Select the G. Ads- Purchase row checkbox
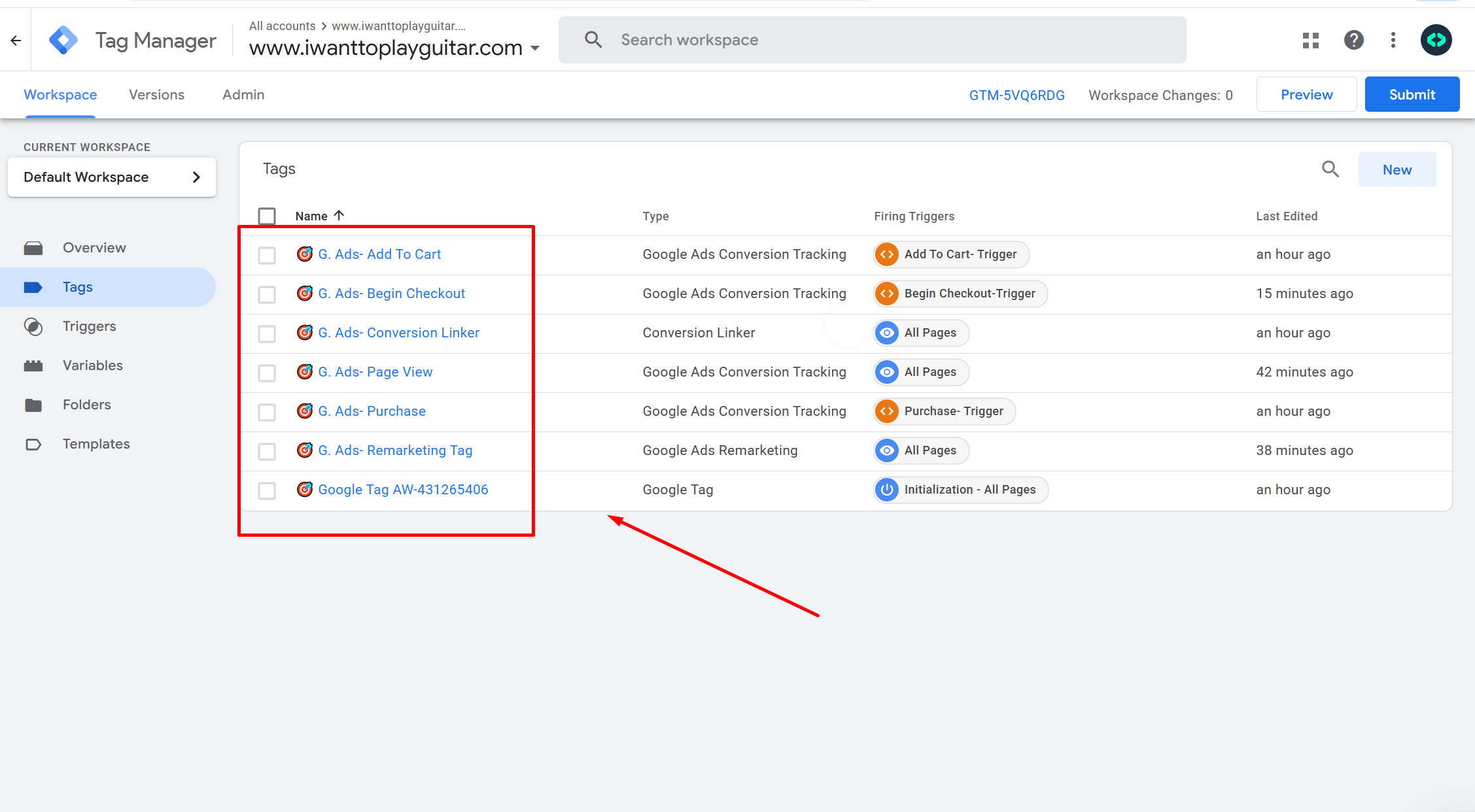The image size is (1475, 812). point(267,412)
